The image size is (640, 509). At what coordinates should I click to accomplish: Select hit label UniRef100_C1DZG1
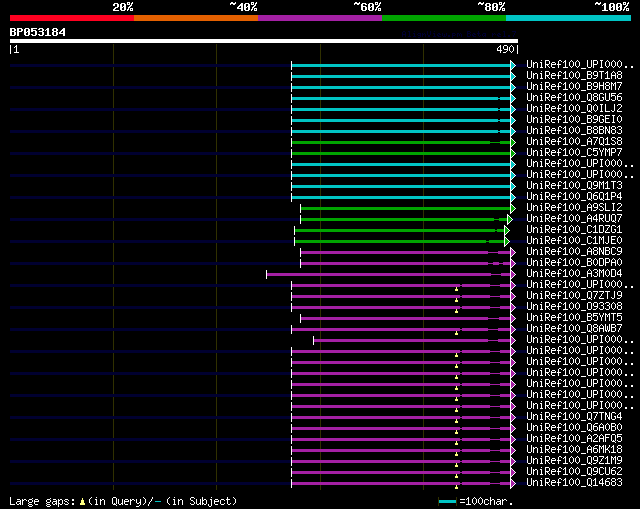[574, 230]
